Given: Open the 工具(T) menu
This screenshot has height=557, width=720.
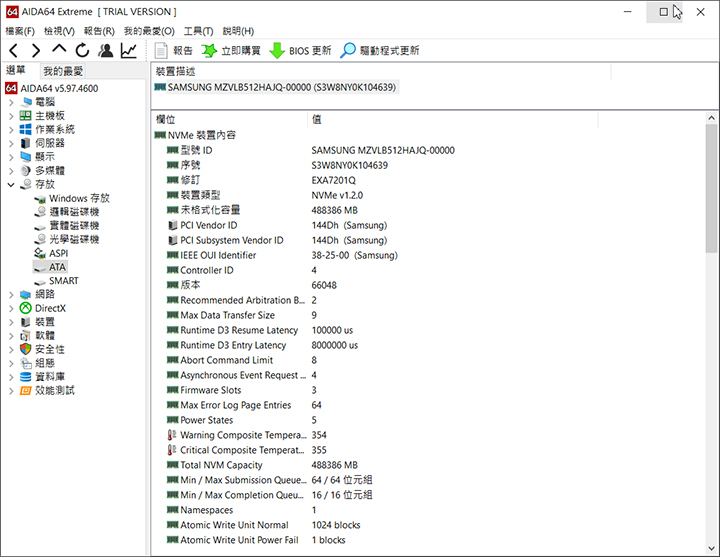Looking at the screenshot, I should (198, 31).
